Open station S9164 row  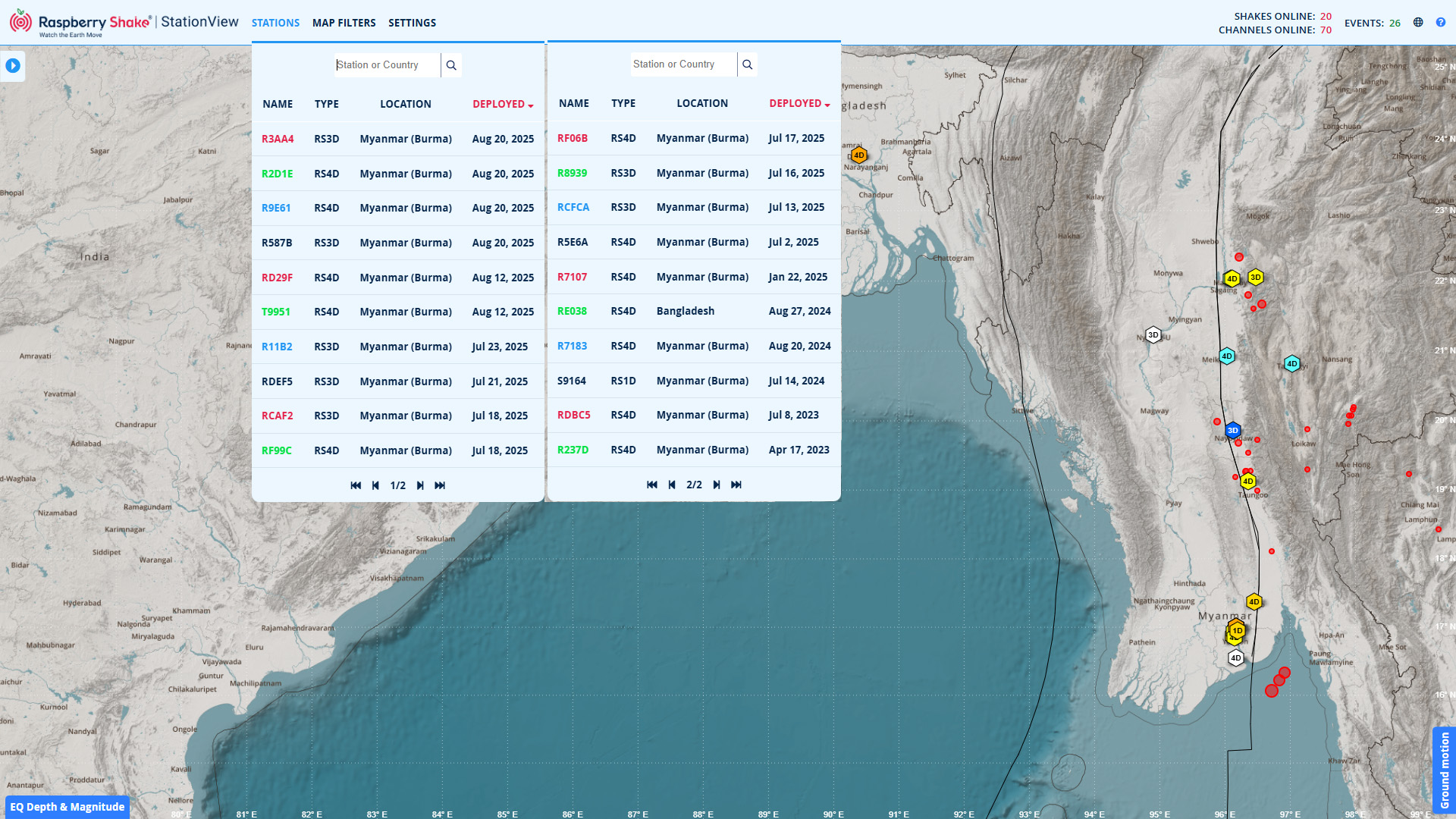pyautogui.click(x=694, y=381)
